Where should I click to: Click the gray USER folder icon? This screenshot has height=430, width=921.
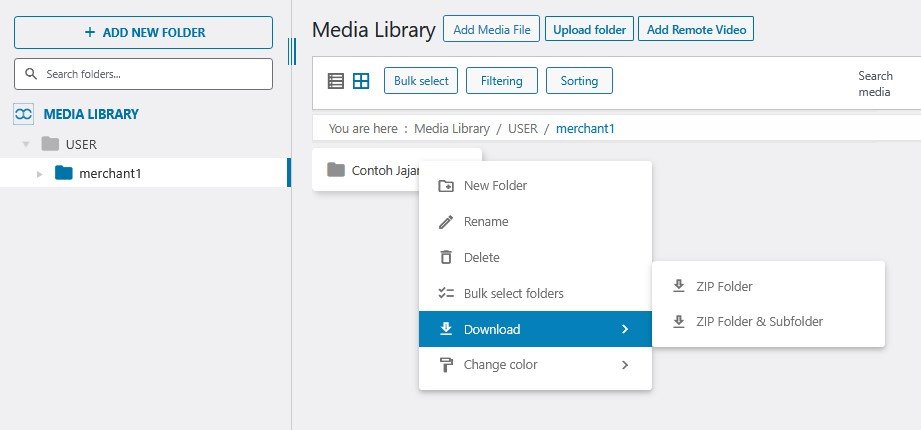pos(50,144)
